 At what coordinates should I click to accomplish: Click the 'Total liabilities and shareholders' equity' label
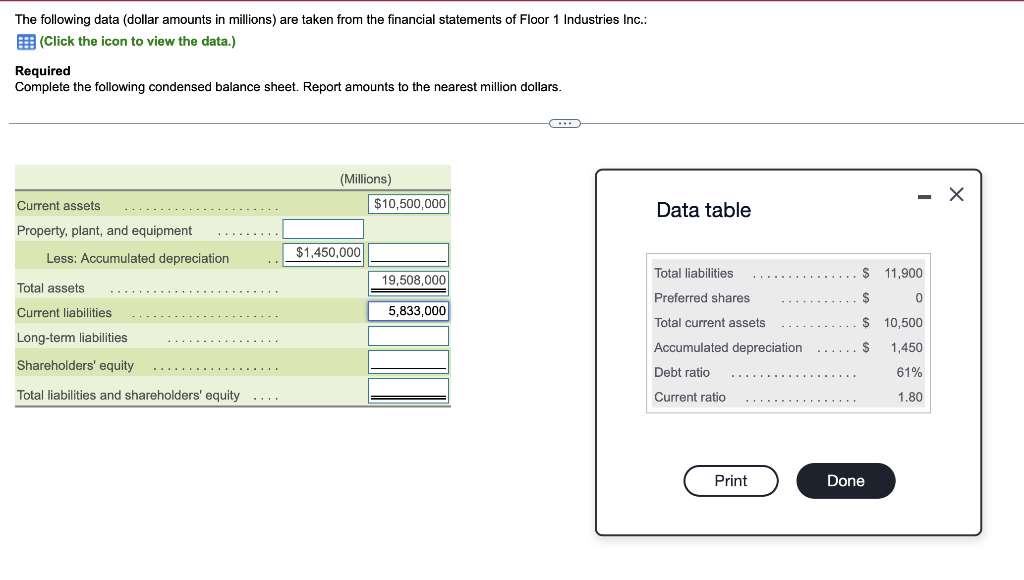(x=128, y=395)
